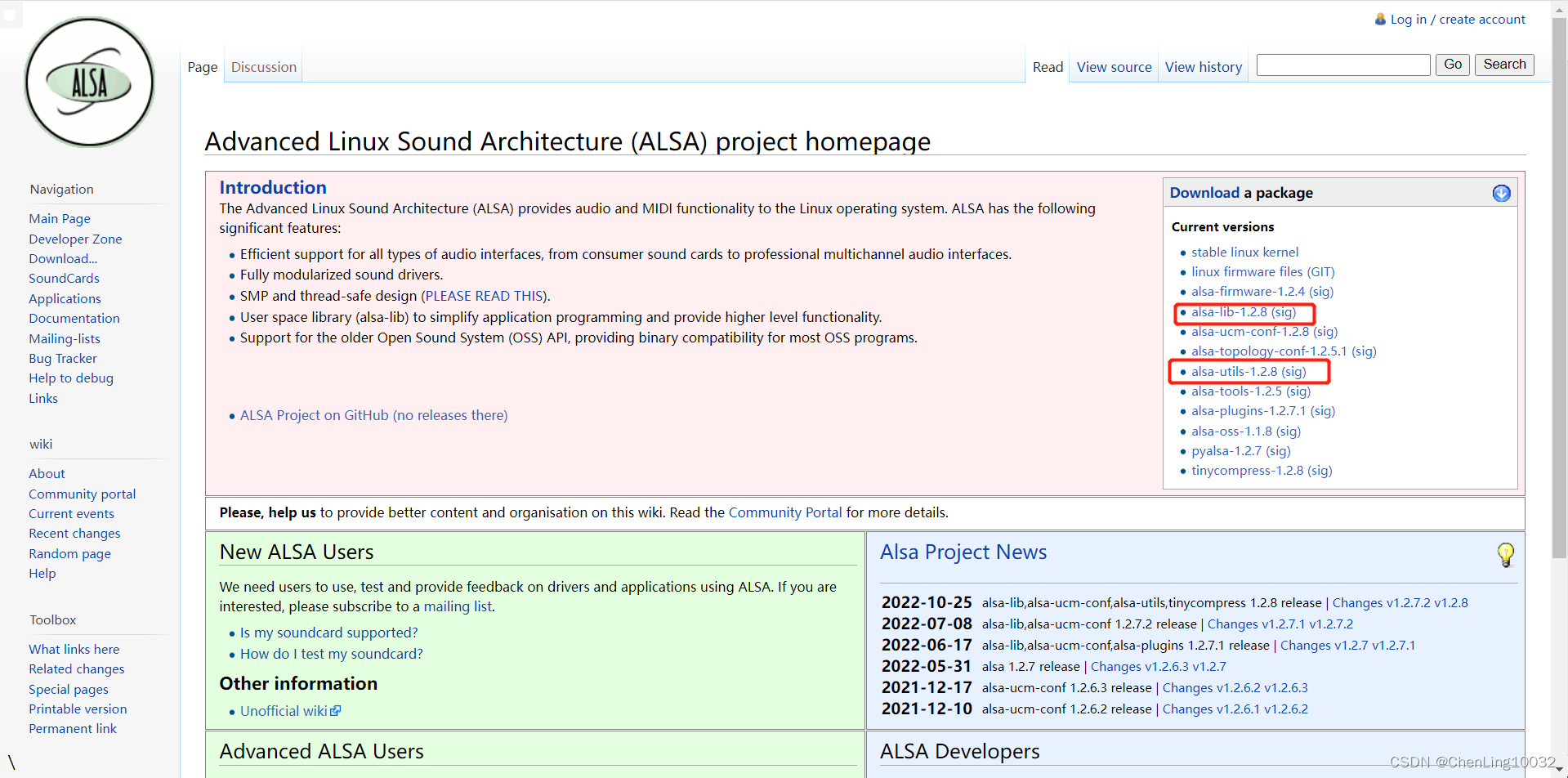Open Mailing-lists sidebar link
1568x778 pixels.
(65, 338)
